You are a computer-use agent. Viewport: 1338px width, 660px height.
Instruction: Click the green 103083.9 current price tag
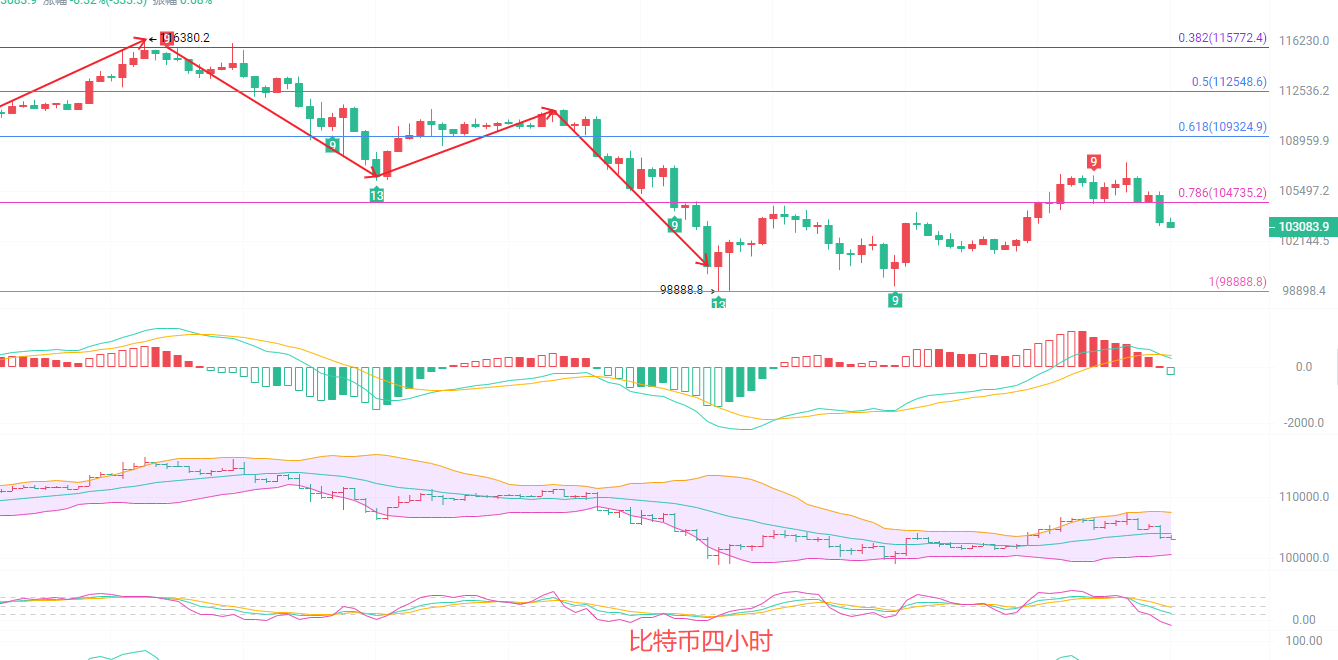pos(1303,227)
